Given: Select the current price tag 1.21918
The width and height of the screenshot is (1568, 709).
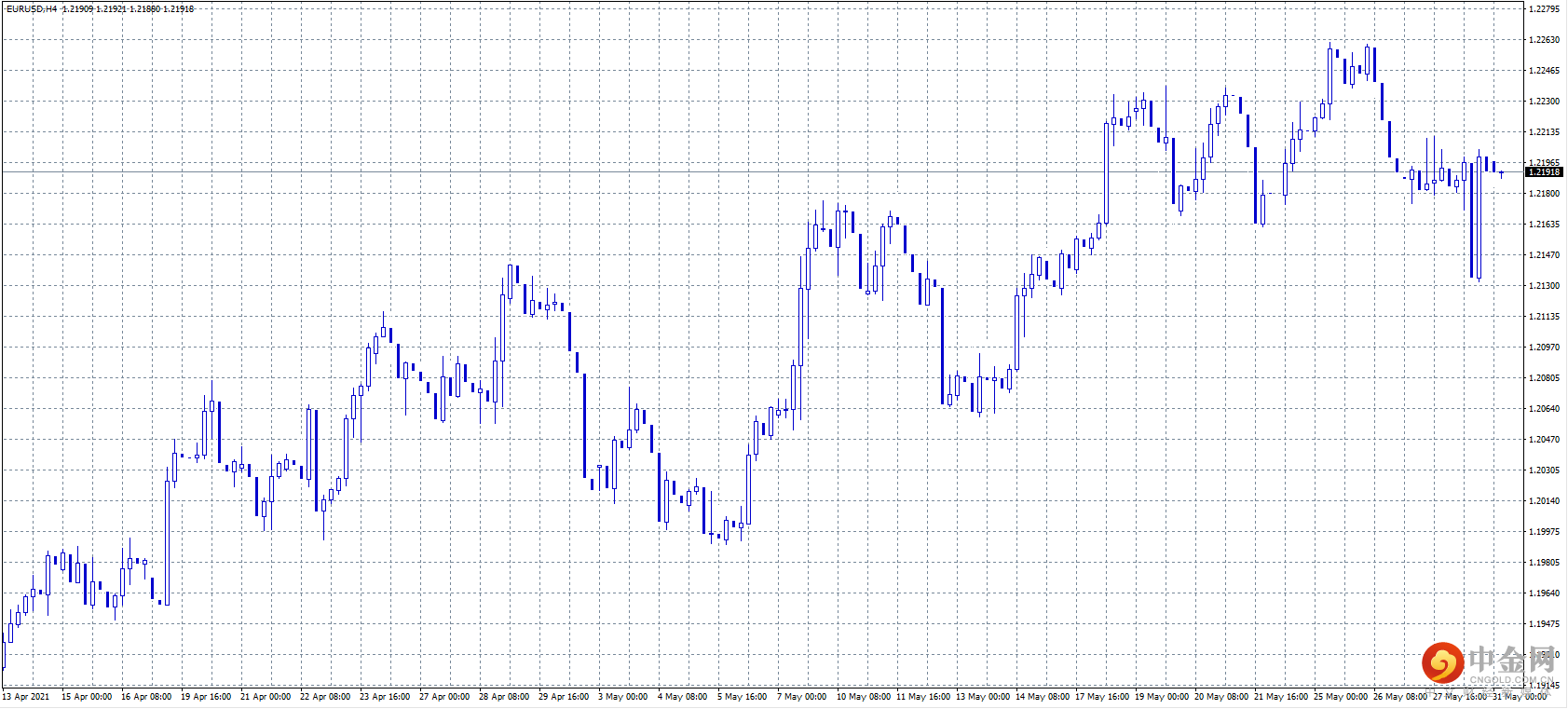Looking at the screenshot, I should pos(1544,171).
